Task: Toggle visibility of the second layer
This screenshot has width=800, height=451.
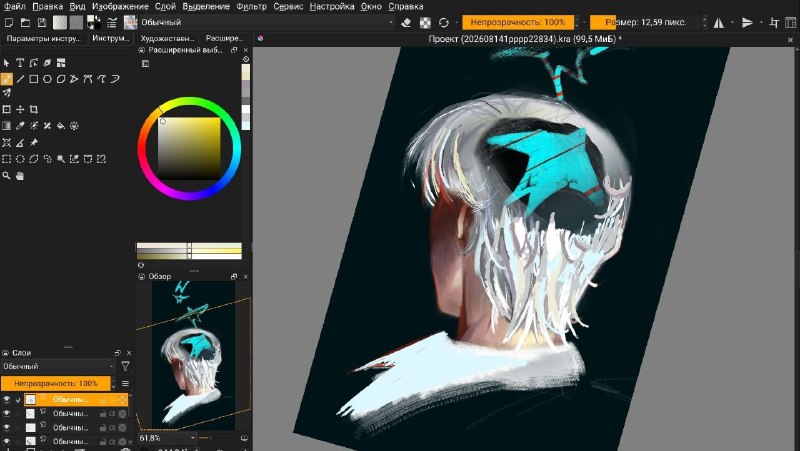Action: click(6, 413)
